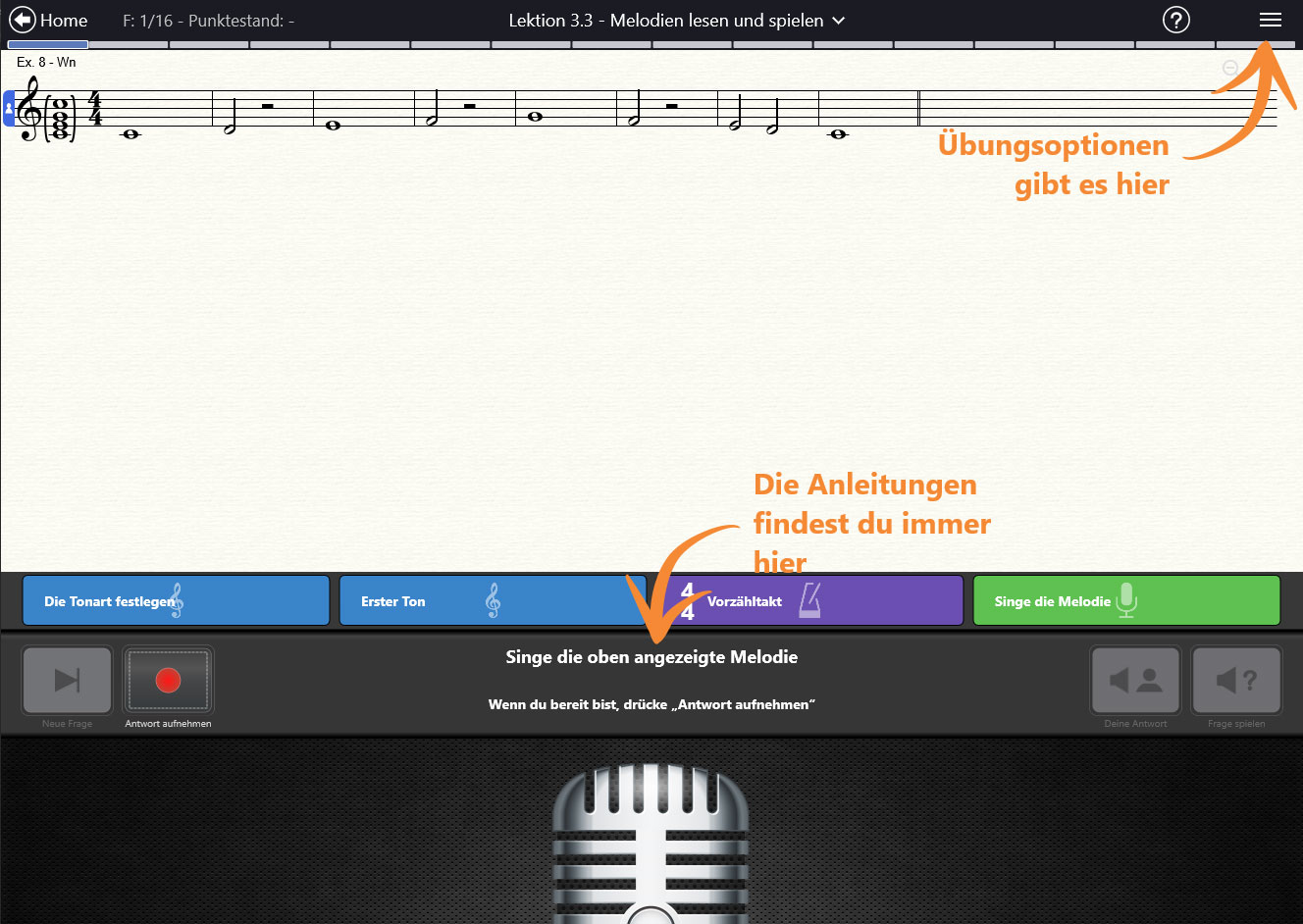This screenshot has height=924, width=1303.
Task: Click the Deine Antwort playback icon
Action: (x=1135, y=681)
